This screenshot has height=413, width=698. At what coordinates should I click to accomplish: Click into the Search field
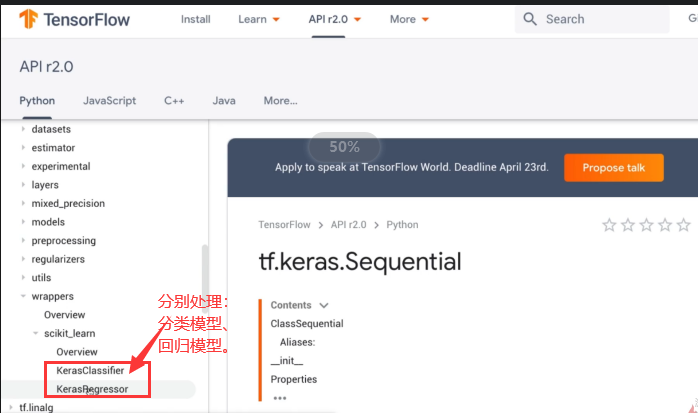click(x=592, y=19)
